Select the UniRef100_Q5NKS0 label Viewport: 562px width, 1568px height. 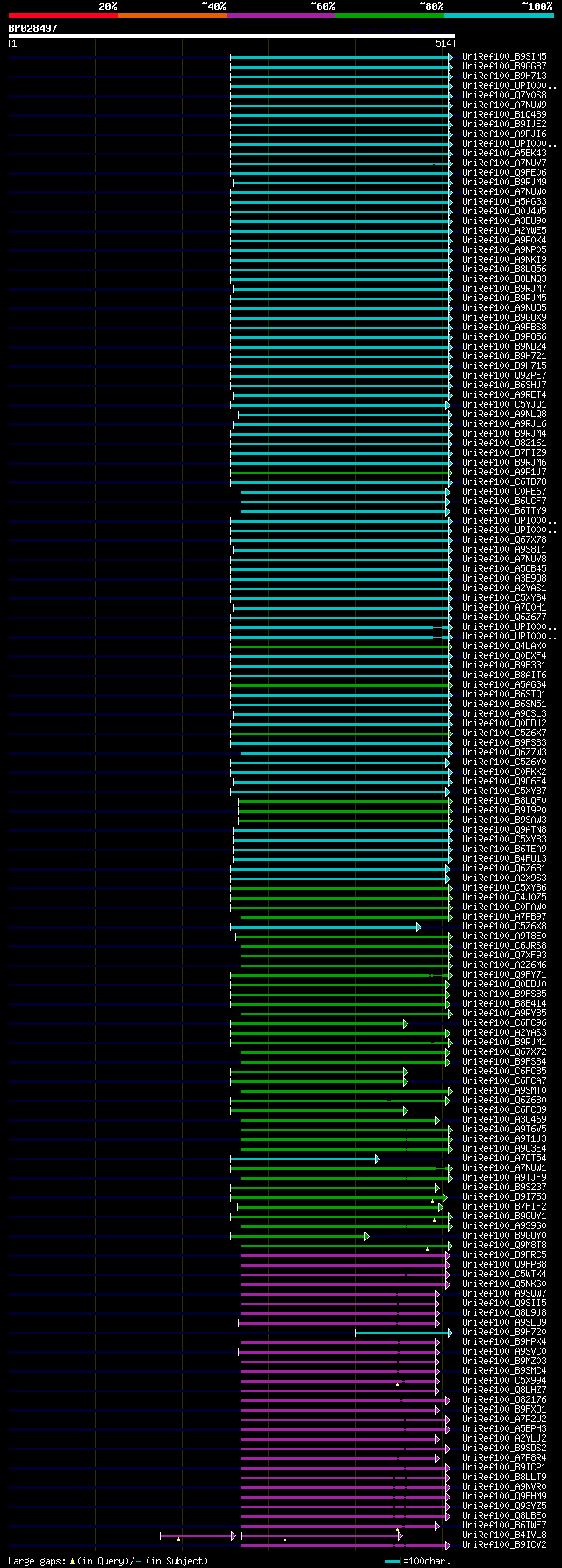tap(504, 1283)
